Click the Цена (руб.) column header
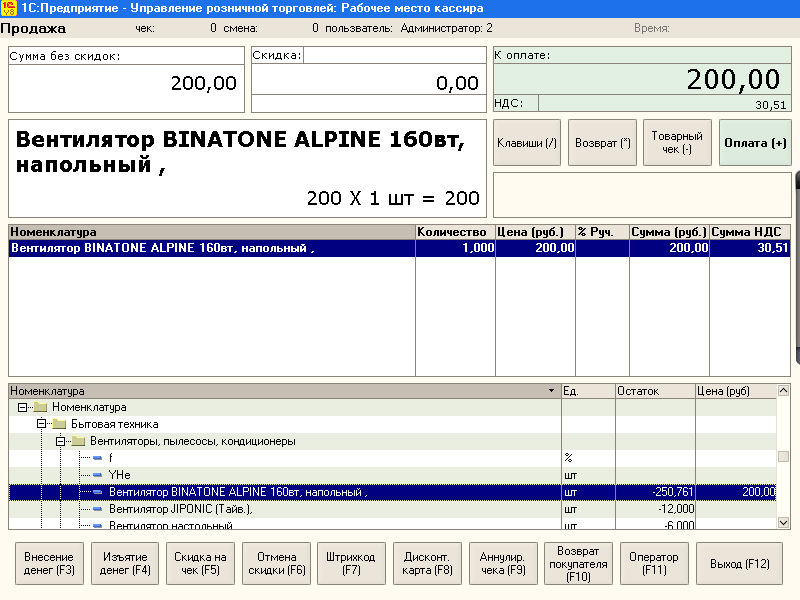 [535, 232]
